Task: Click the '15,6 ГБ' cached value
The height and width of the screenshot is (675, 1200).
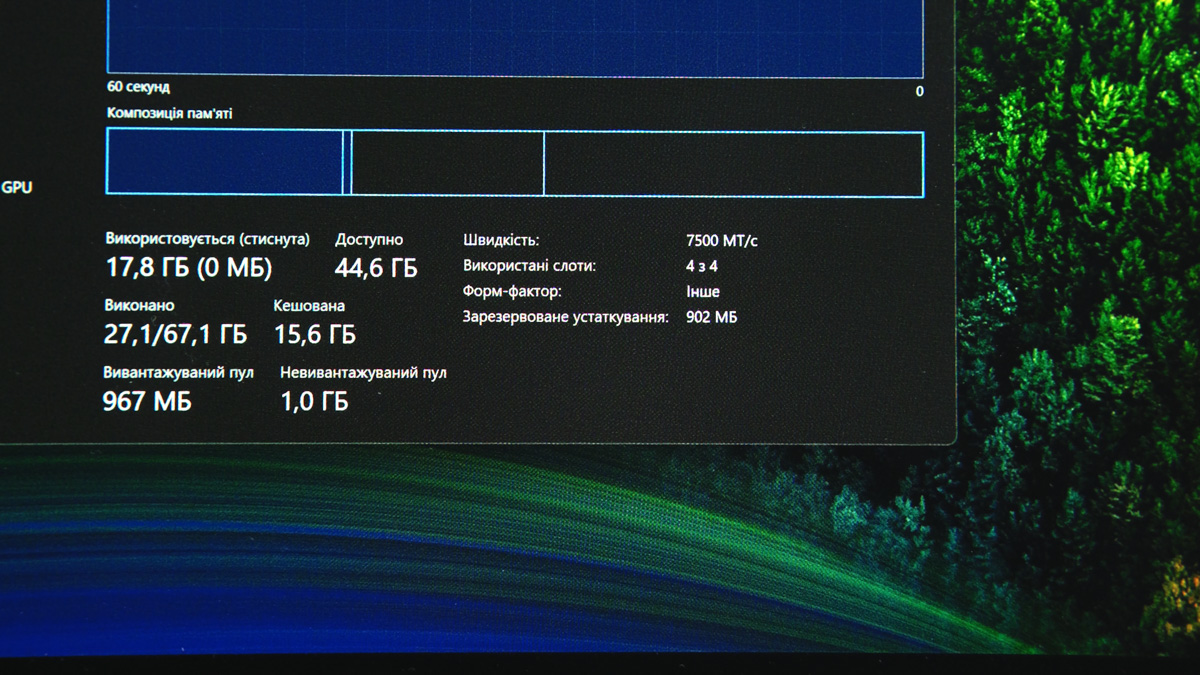Action: click(314, 334)
